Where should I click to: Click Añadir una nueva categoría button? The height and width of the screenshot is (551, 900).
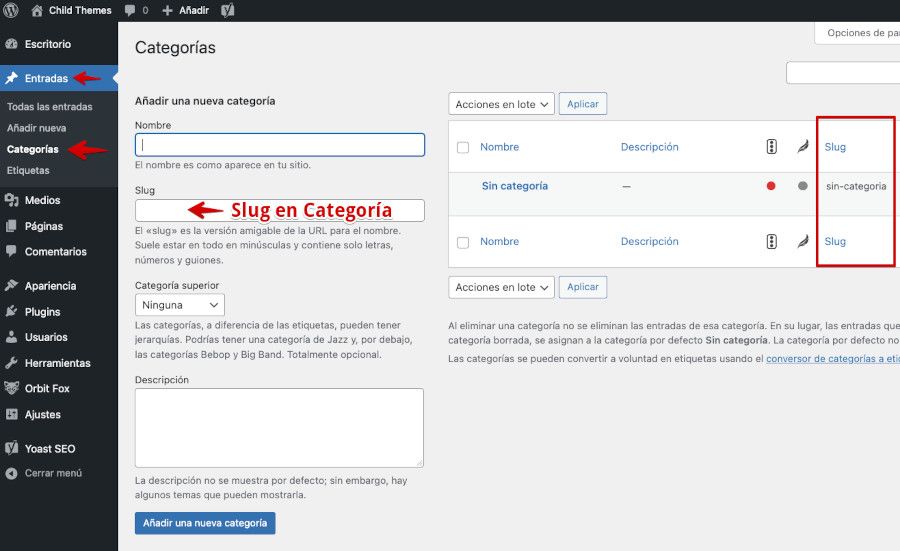tap(205, 523)
